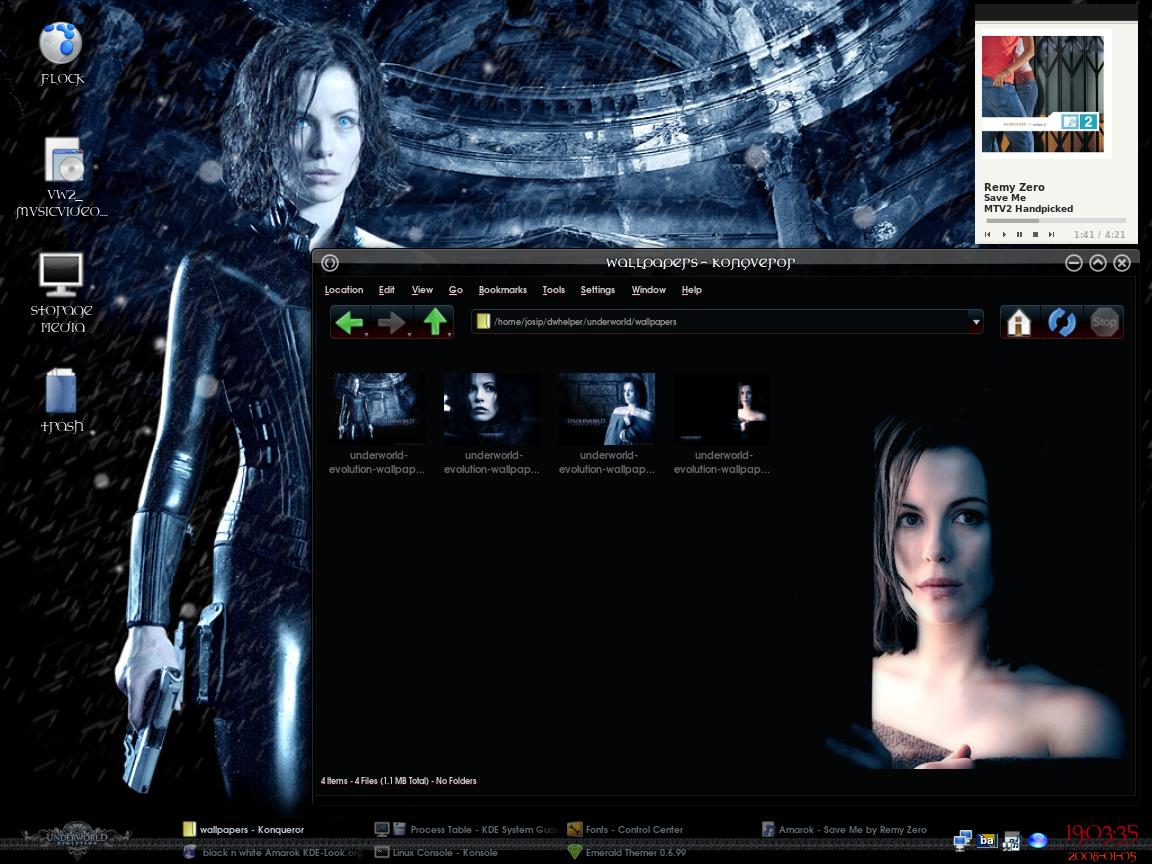
Task: Skip to next track in Amarok widget
Action: (x=1051, y=234)
